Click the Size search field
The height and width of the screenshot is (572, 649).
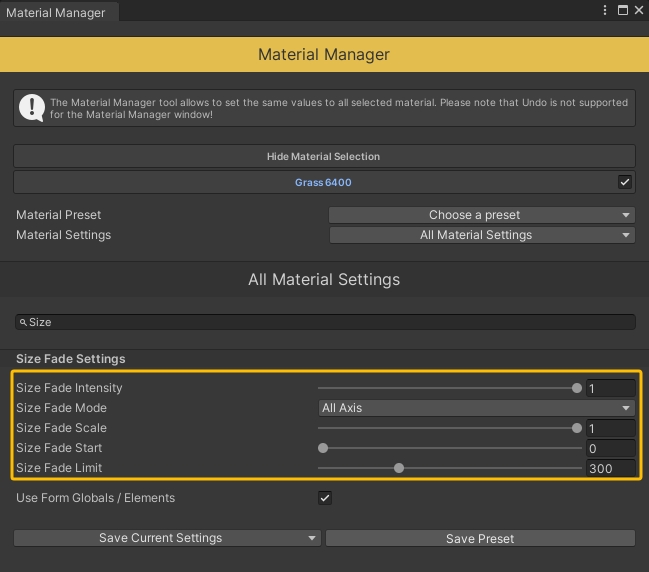[x=325, y=322]
